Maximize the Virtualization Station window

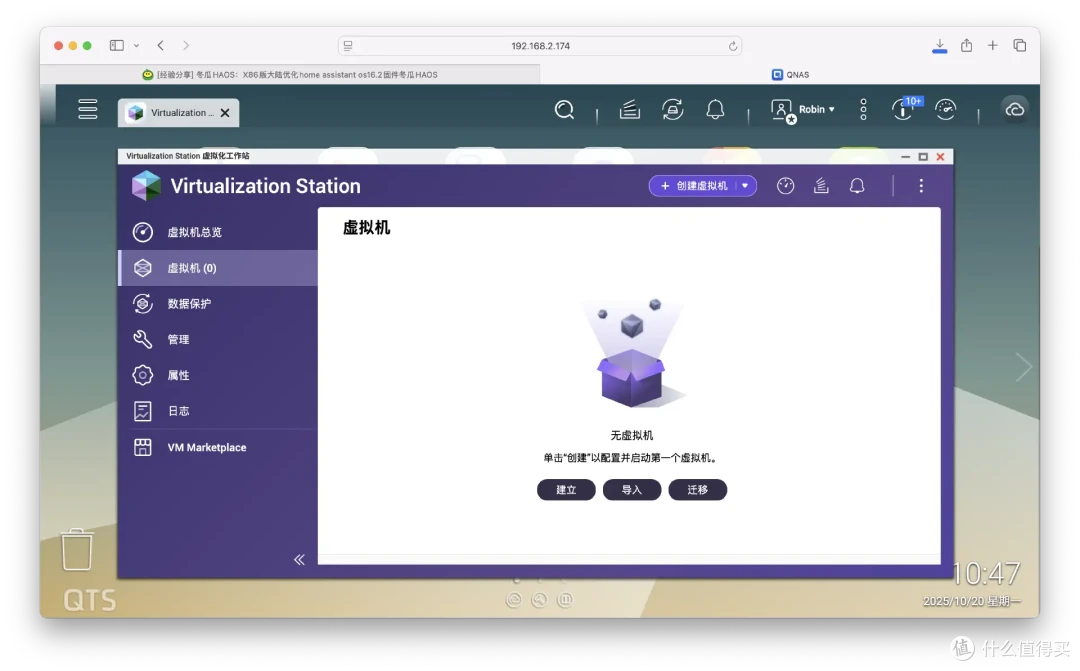coord(923,157)
